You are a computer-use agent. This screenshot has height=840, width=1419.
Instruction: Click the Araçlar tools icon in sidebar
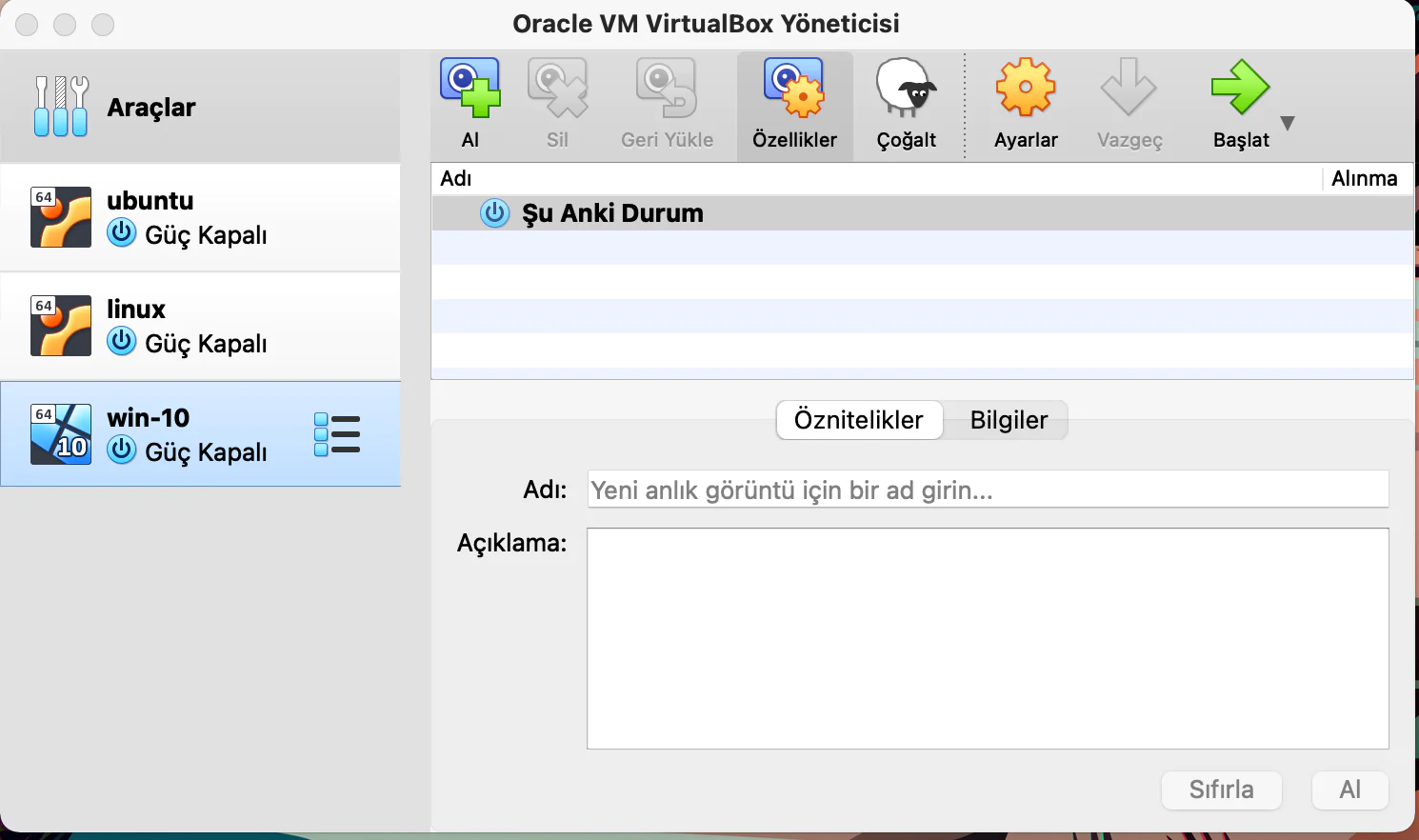[61, 107]
